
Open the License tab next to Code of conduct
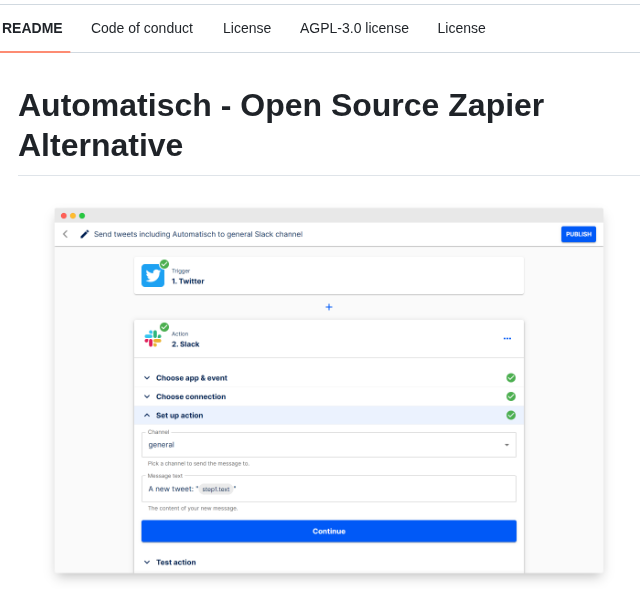(x=247, y=28)
